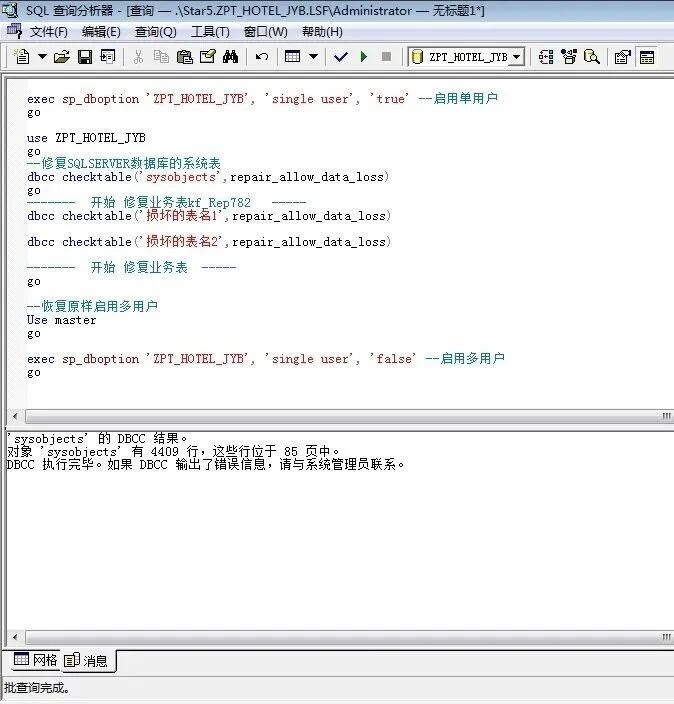Run the query with the green play button
Image resolution: width=674 pixels, height=704 pixels.
coord(364,57)
